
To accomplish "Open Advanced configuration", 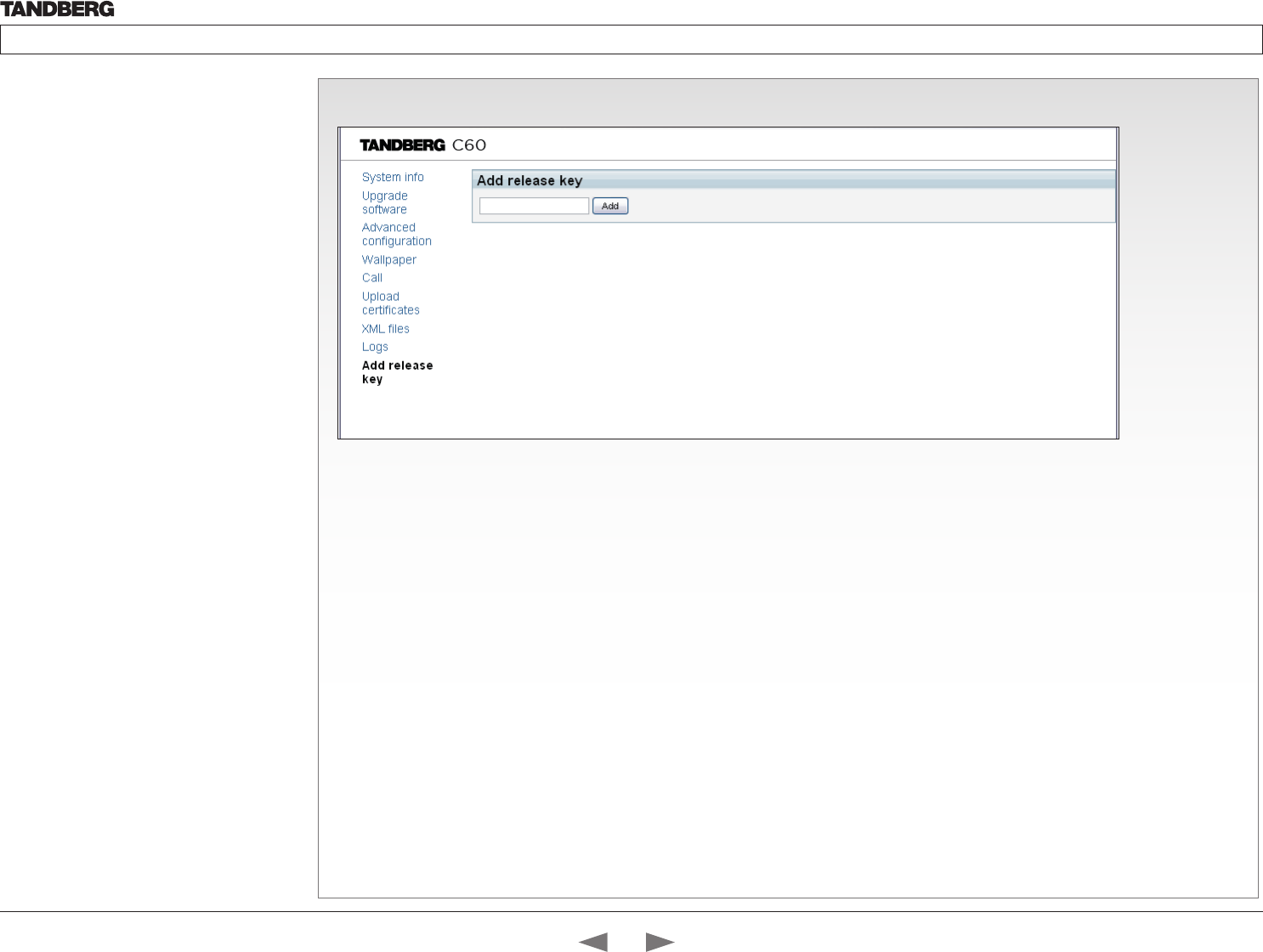I will pos(397,234).
